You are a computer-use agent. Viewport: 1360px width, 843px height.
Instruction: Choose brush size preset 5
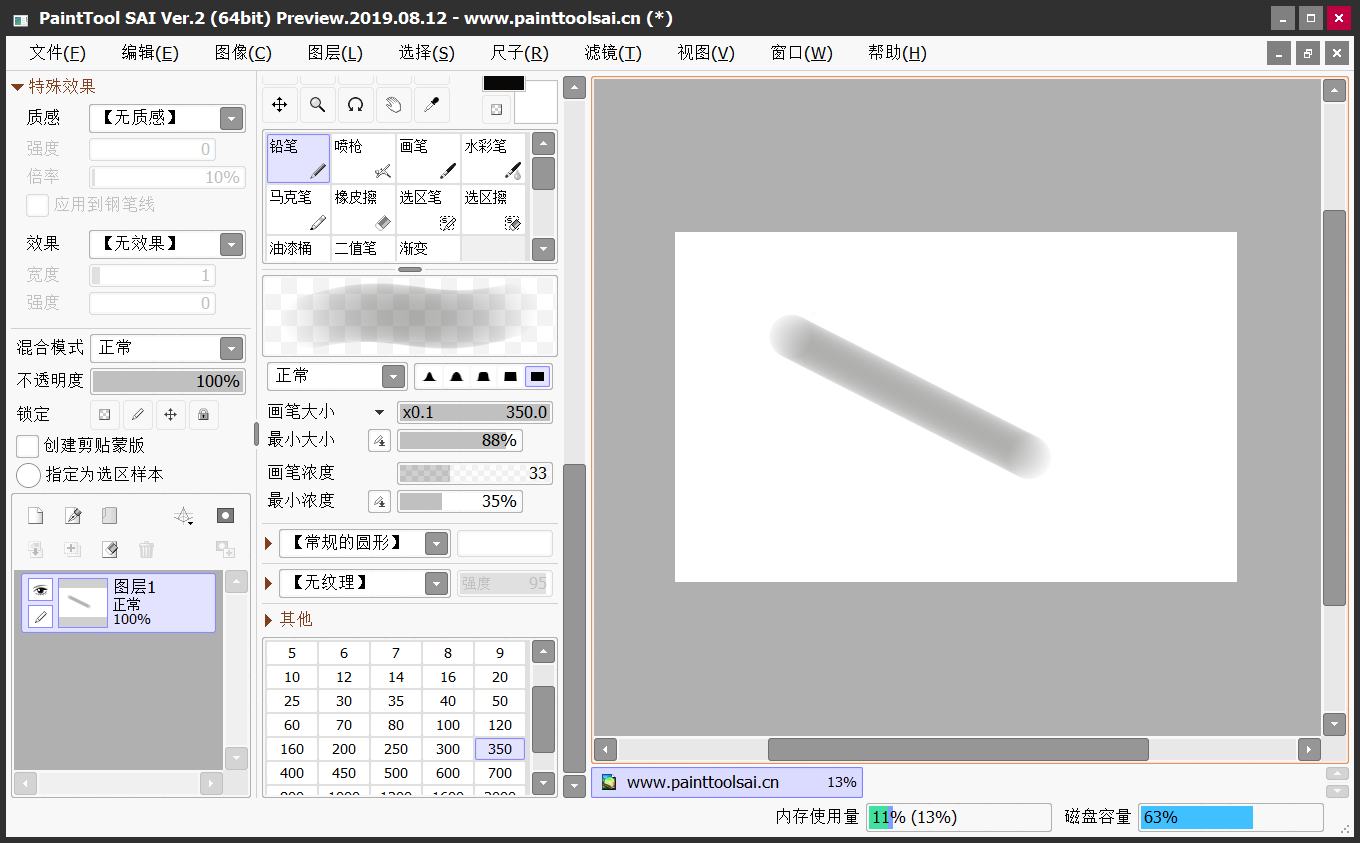pyautogui.click(x=292, y=653)
